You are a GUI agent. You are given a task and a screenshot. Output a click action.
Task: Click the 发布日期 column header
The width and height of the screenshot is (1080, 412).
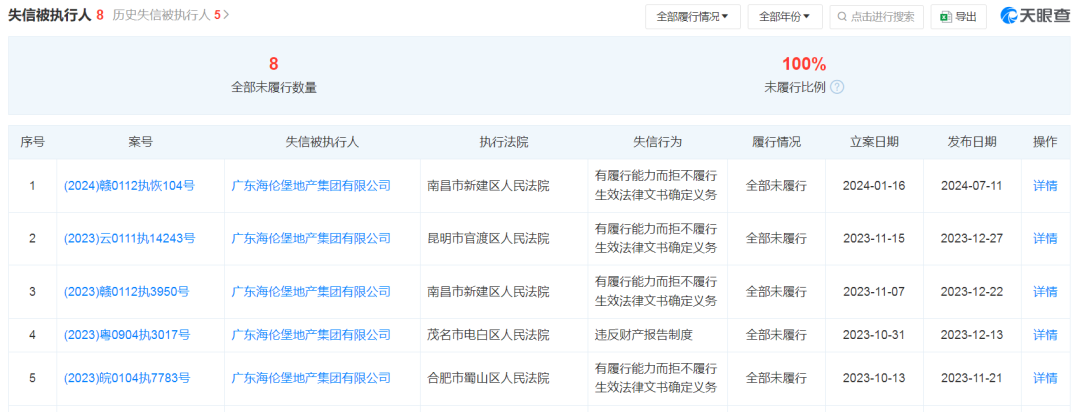[971, 142]
